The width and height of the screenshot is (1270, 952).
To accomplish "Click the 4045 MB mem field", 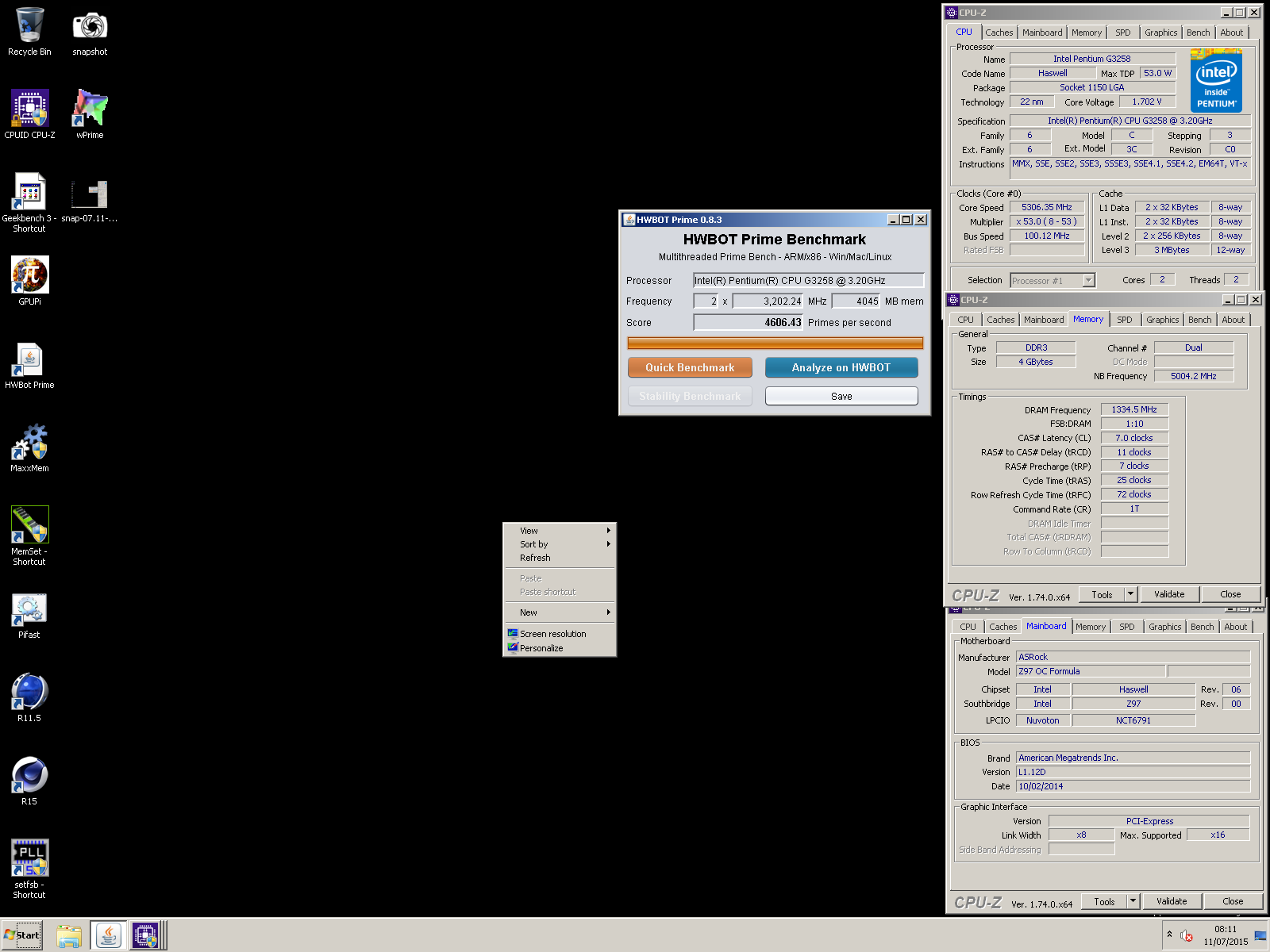I will [856, 301].
